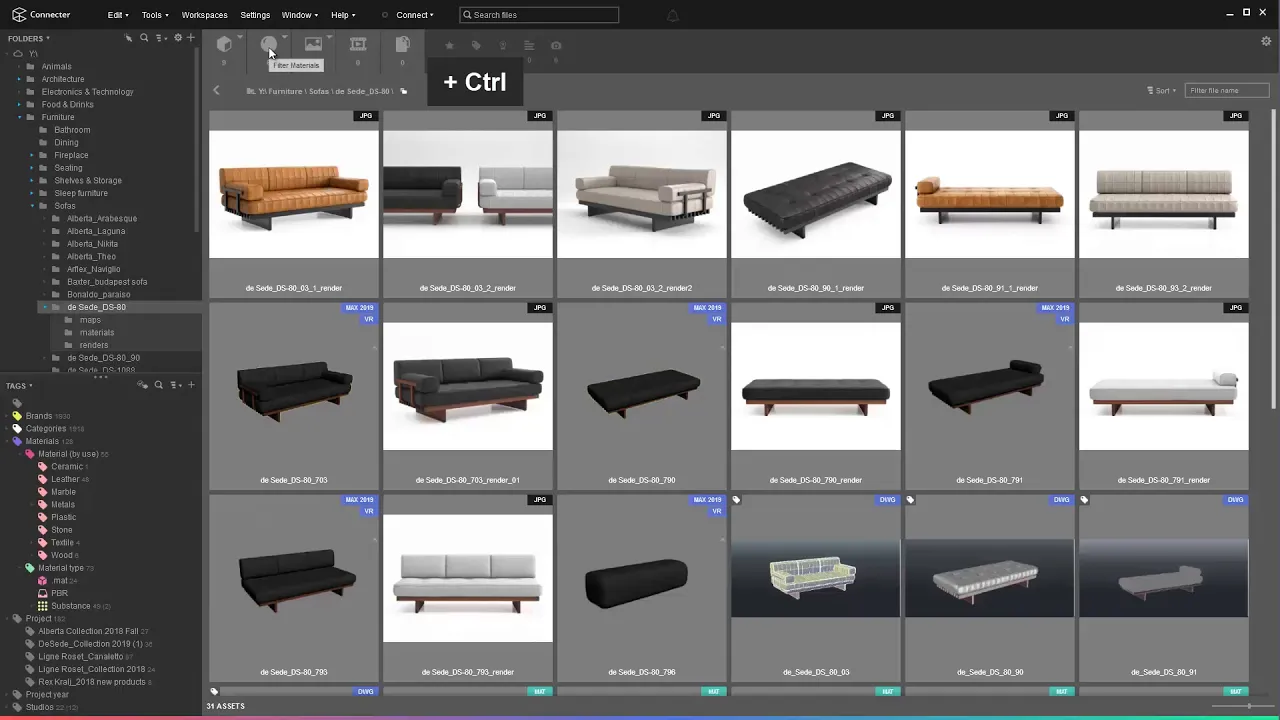Select the PBR tag
Viewport: 1280px width, 720px height.
[59, 593]
